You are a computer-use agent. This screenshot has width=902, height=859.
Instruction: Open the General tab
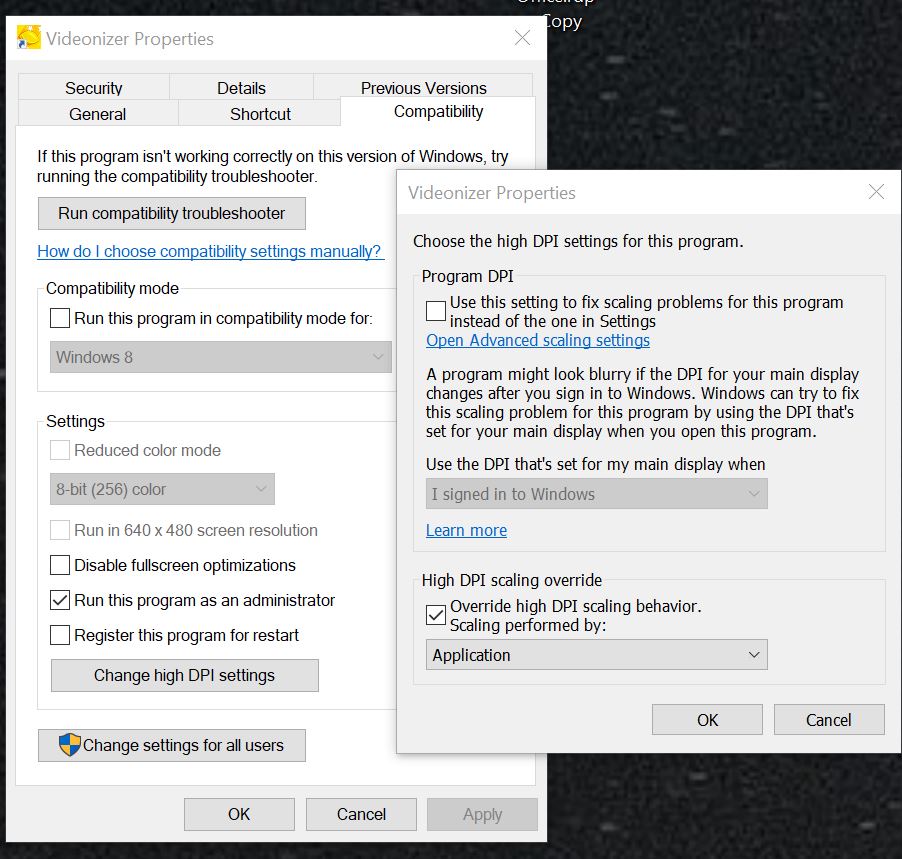pyautogui.click(x=98, y=113)
